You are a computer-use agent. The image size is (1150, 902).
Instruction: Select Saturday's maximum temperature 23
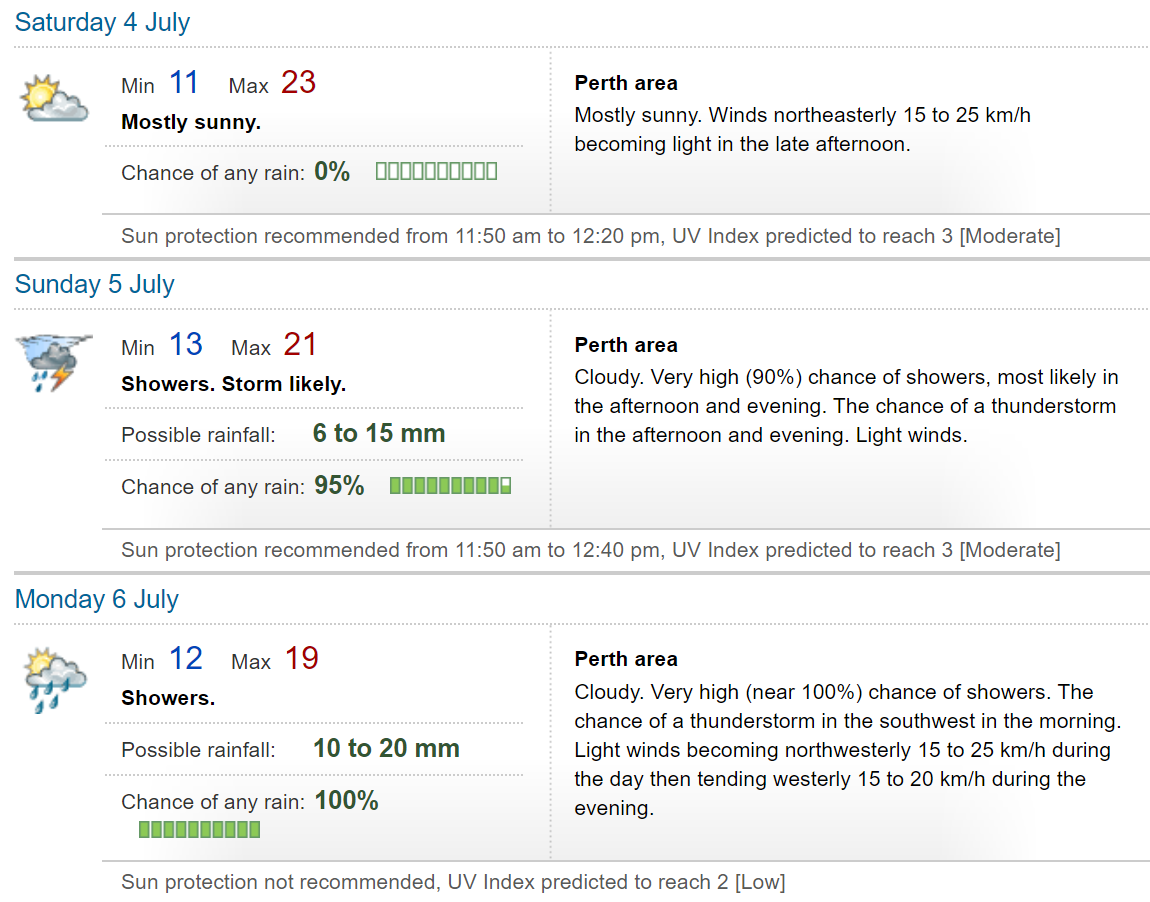point(299,82)
